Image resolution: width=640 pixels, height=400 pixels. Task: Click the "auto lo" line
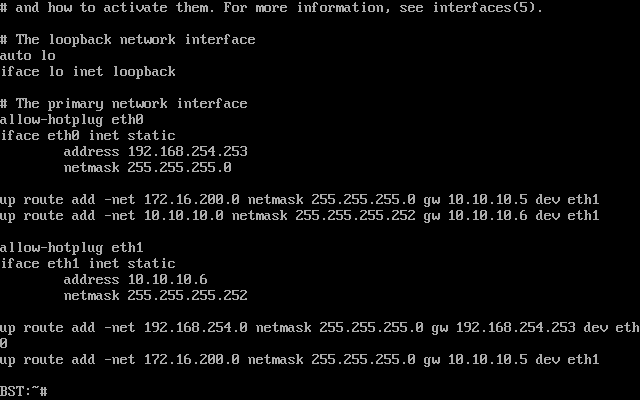tap(28, 56)
